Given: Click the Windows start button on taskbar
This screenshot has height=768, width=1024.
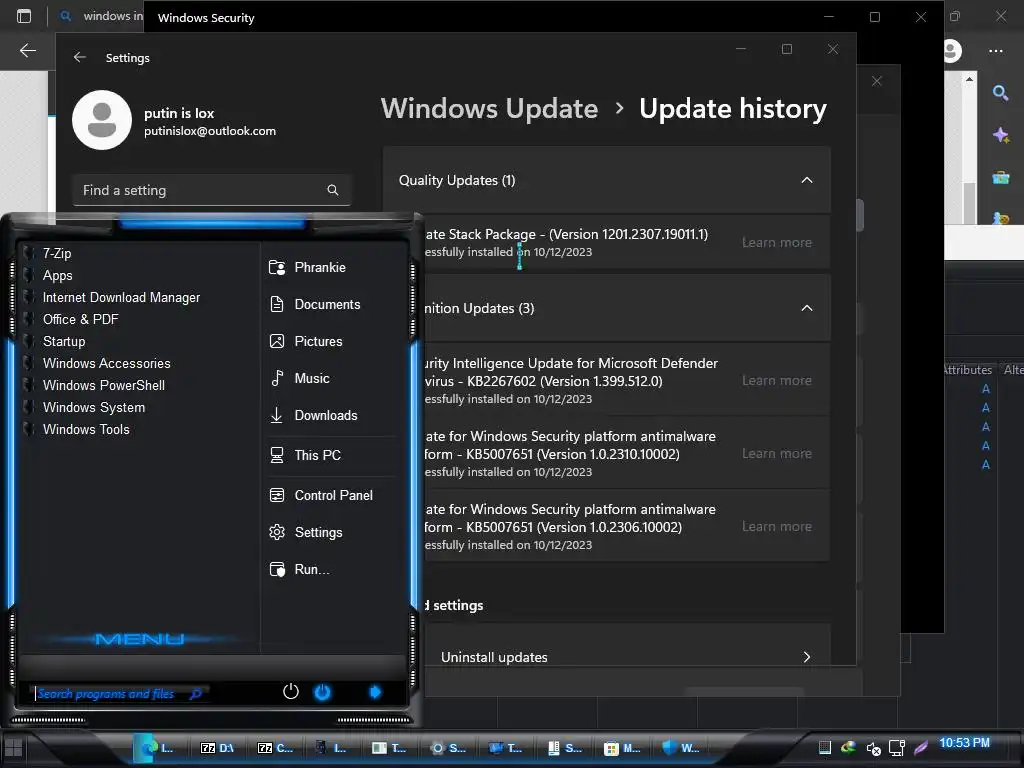Looking at the screenshot, I should [14, 748].
